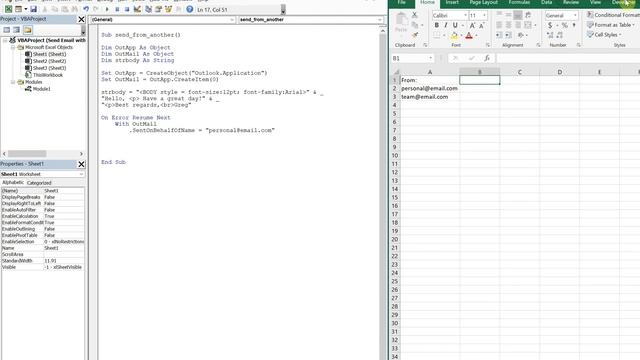Click Fill Color yellow bucket swatch
This screenshot has height=360, width=640.
[454, 36]
